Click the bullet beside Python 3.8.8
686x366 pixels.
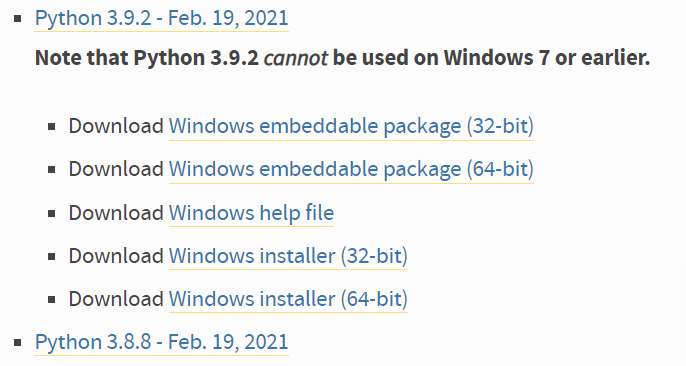tap(18, 342)
